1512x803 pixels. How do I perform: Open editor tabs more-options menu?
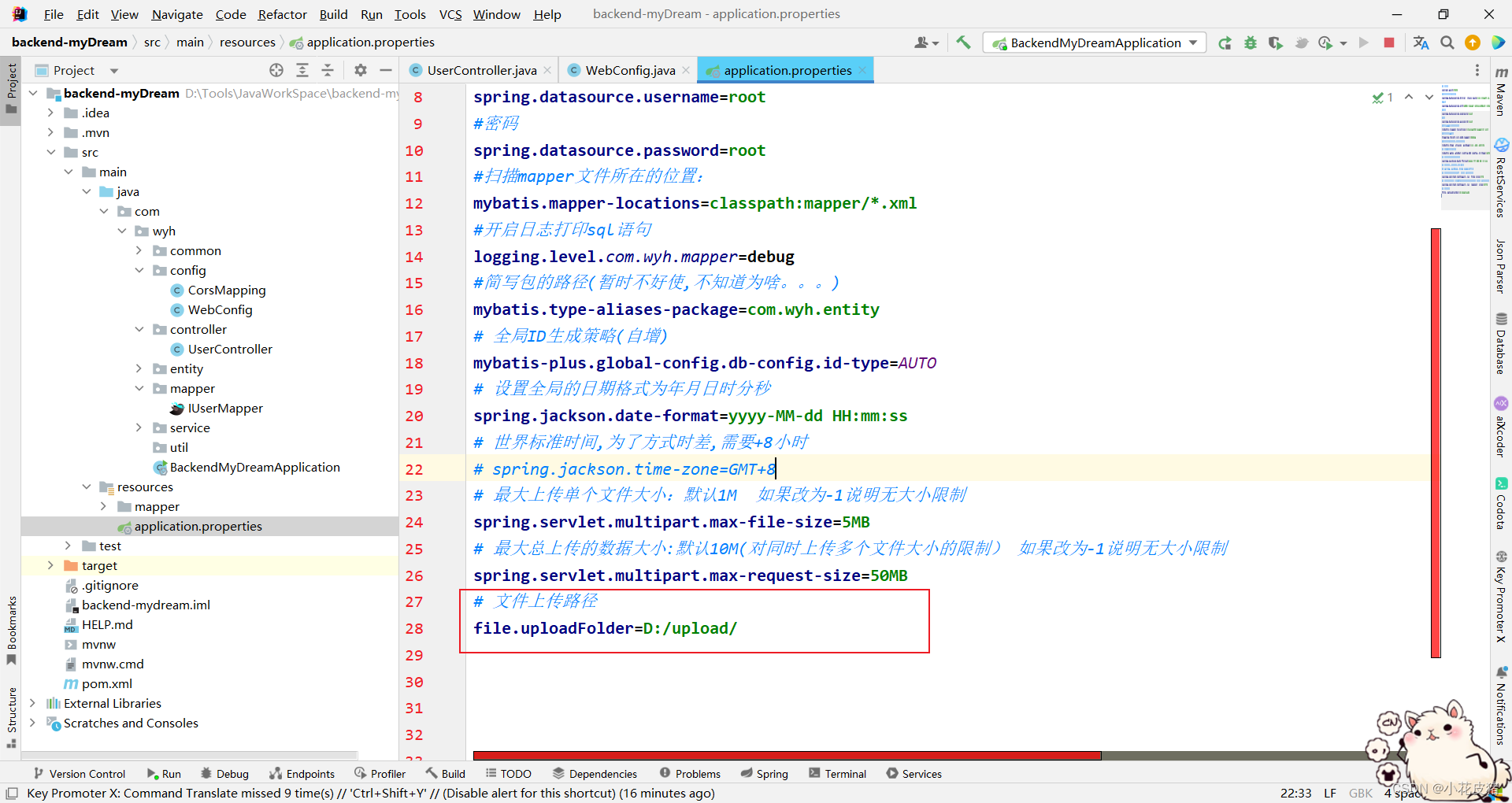pos(1477,70)
